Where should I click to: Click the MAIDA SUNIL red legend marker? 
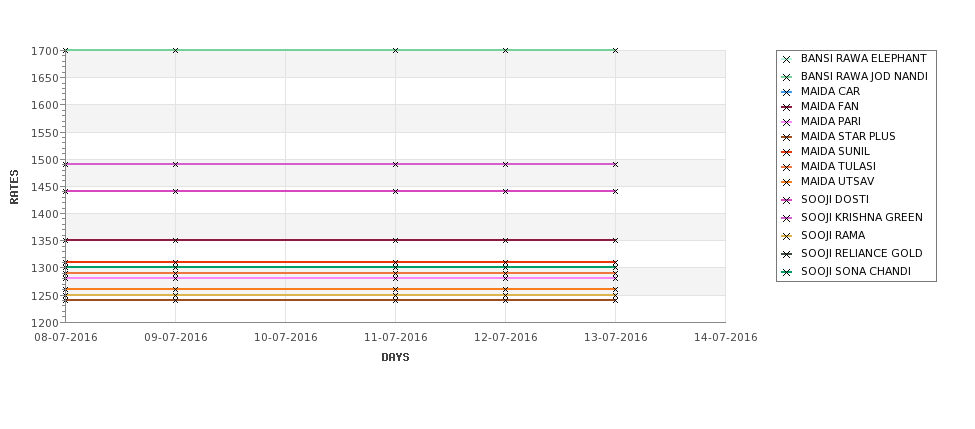(787, 152)
